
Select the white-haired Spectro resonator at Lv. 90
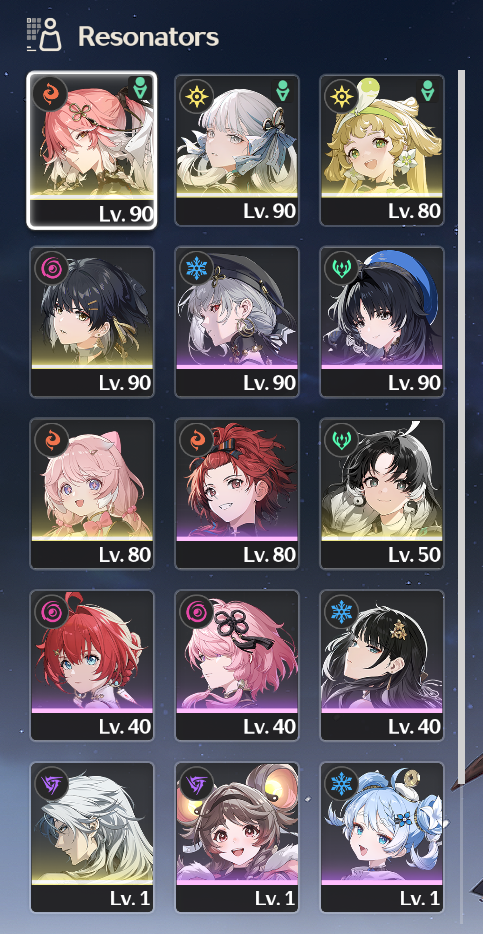(x=237, y=150)
